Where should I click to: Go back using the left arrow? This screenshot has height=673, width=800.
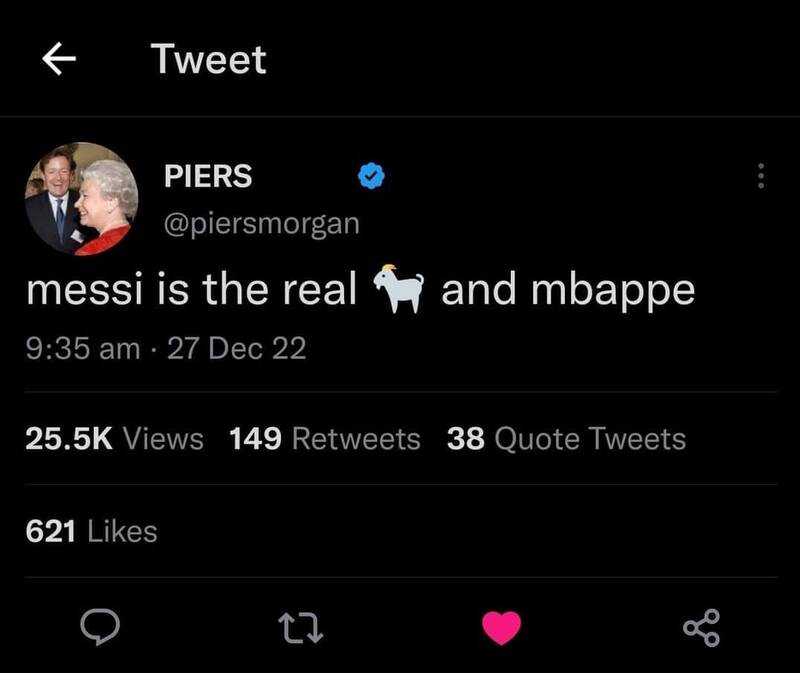click(59, 60)
